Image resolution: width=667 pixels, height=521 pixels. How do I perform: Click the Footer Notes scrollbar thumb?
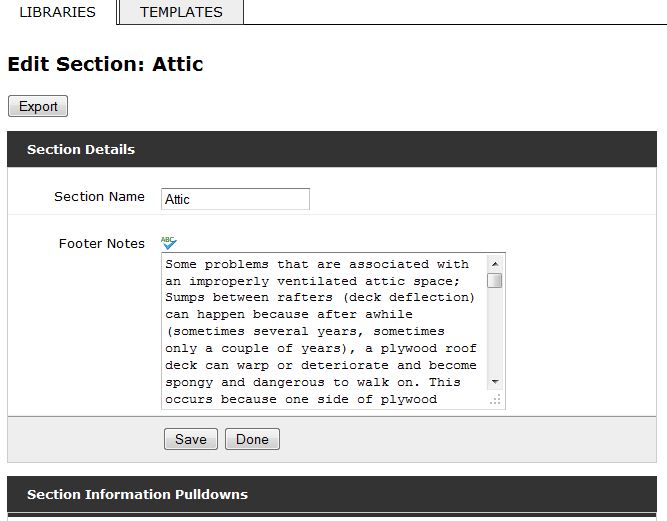(495, 281)
